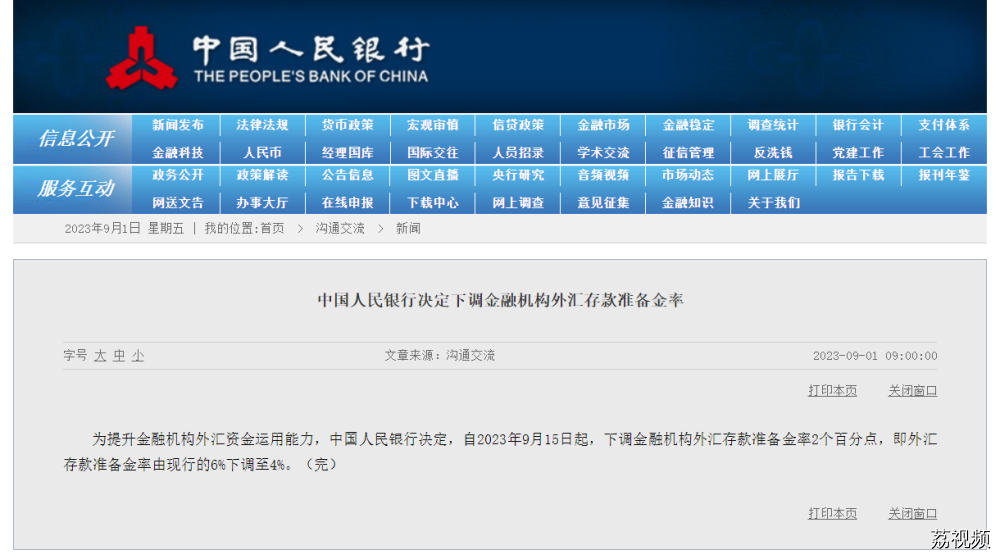Viewport: 1000px width, 559px height.
Task: Open 征信管理 menu item
Action: (x=688, y=153)
